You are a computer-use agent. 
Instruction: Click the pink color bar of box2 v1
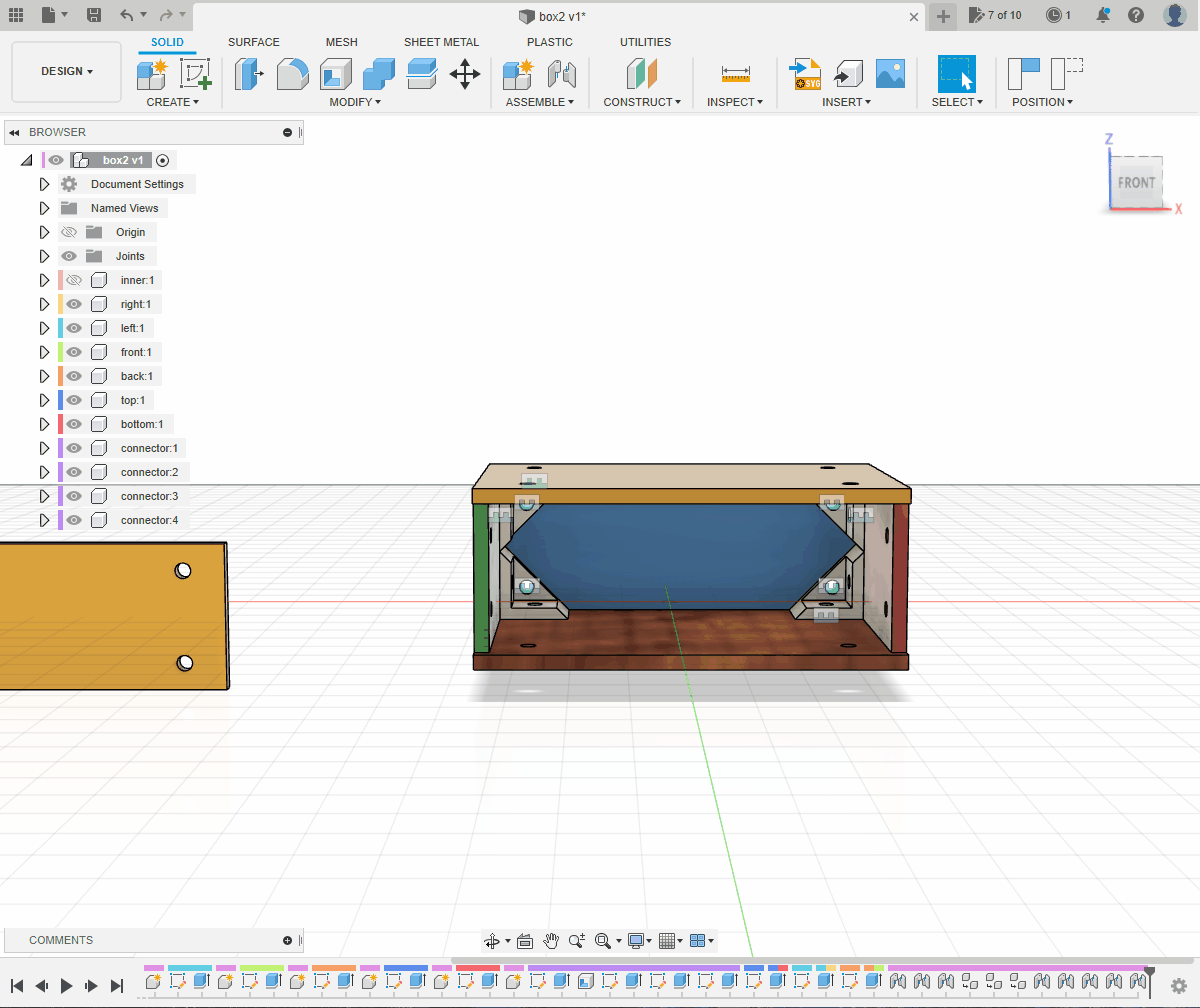pos(44,160)
